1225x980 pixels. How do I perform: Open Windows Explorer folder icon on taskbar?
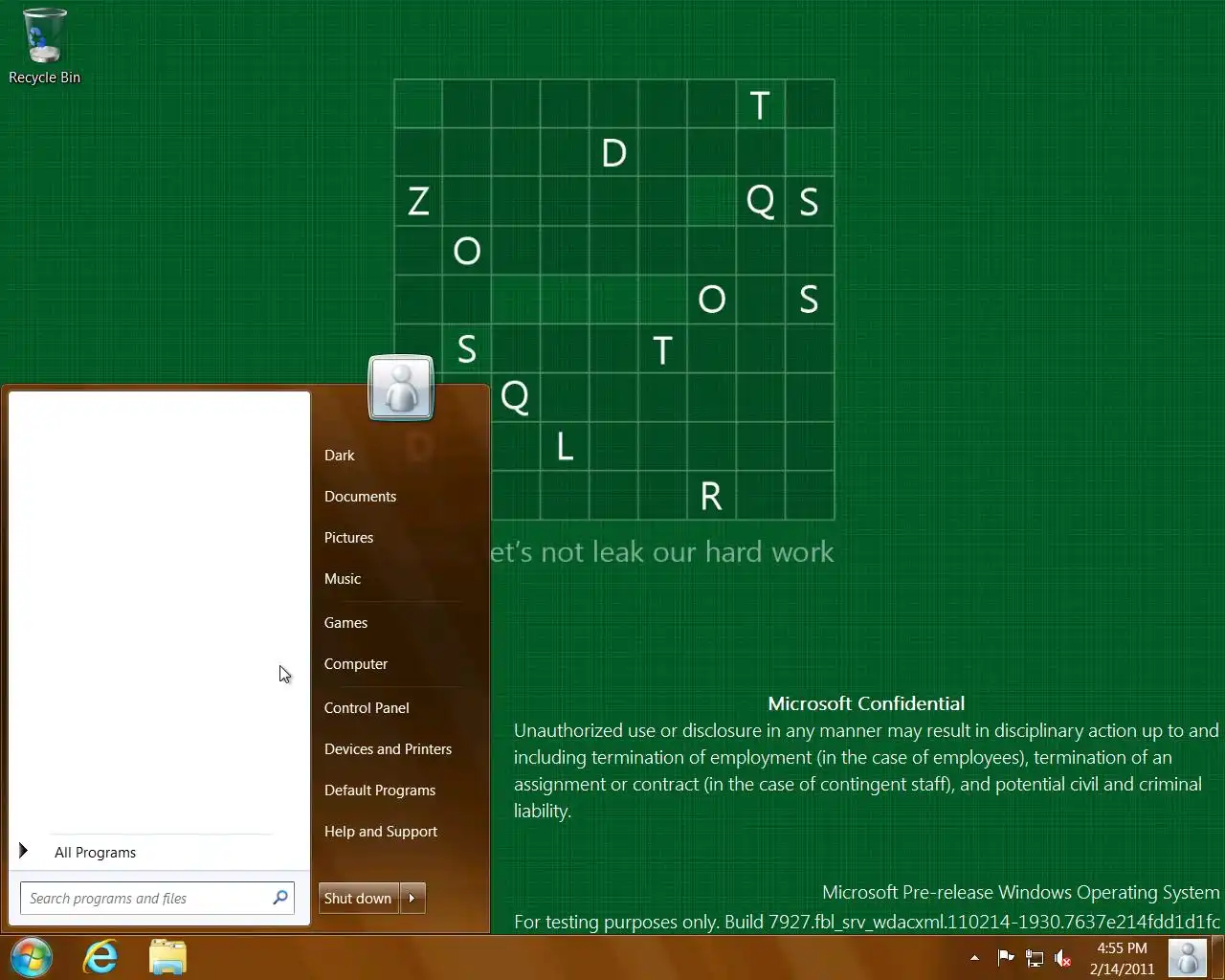(167, 957)
